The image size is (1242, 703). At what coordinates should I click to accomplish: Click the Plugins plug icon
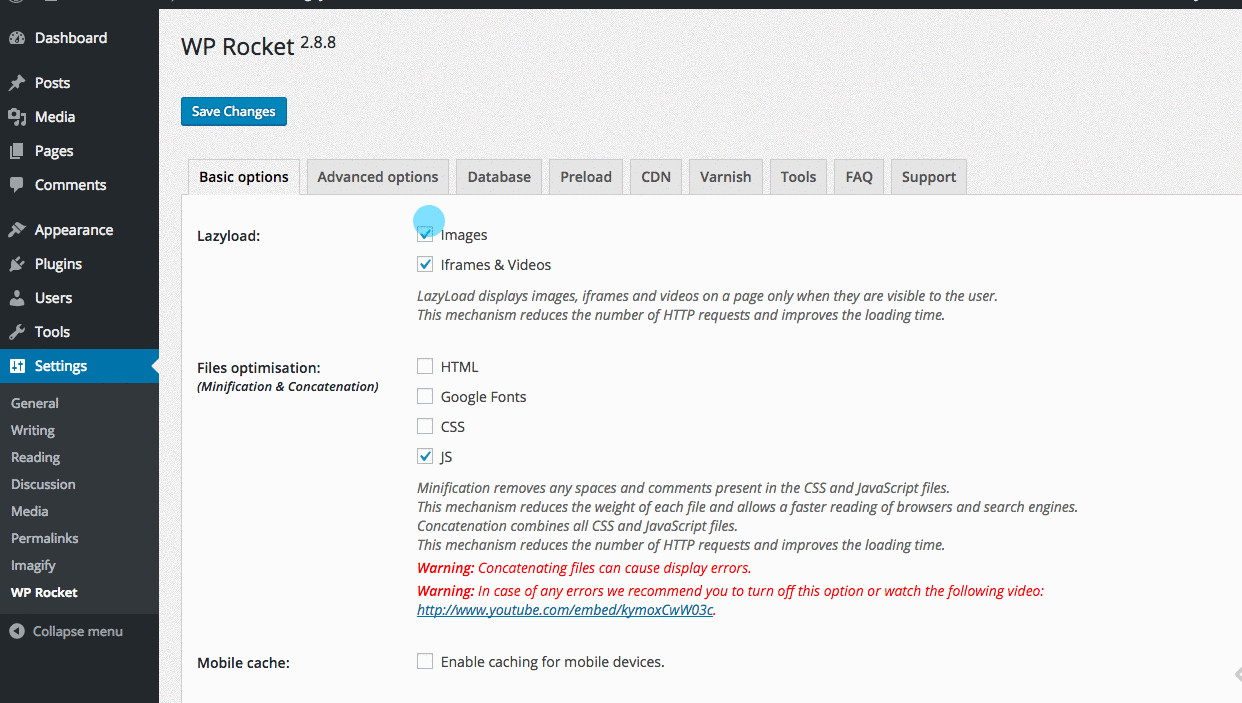[17, 264]
